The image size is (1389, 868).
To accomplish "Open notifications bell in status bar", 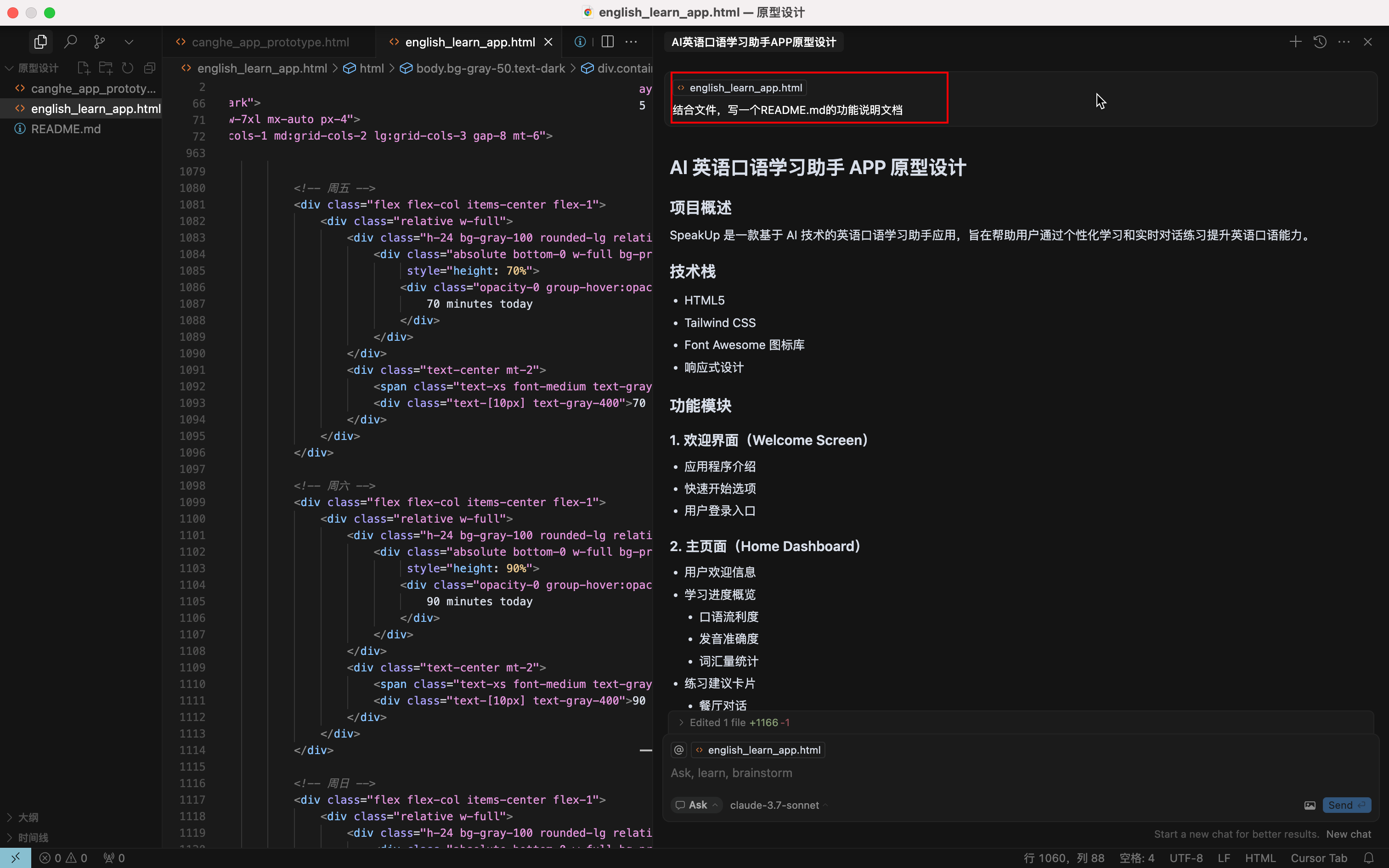I will coord(1369,858).
